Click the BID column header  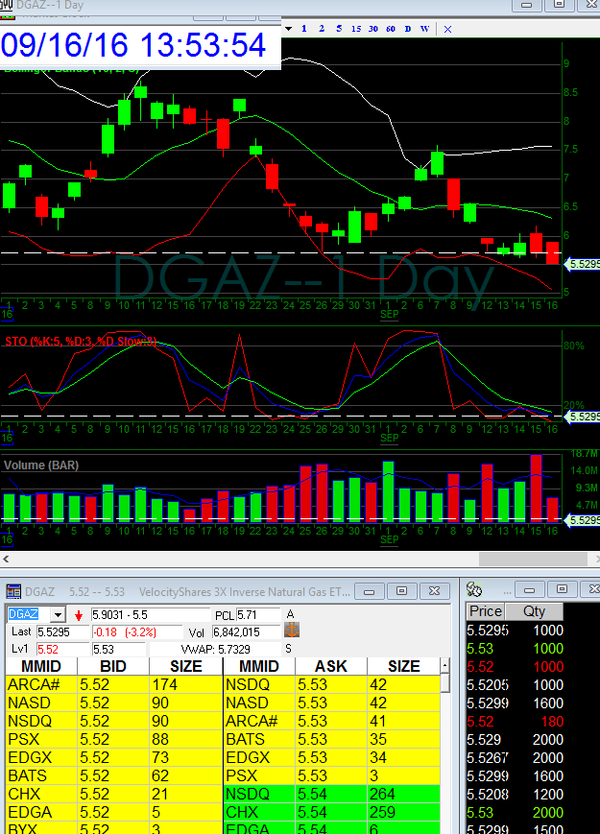point(113,666)
